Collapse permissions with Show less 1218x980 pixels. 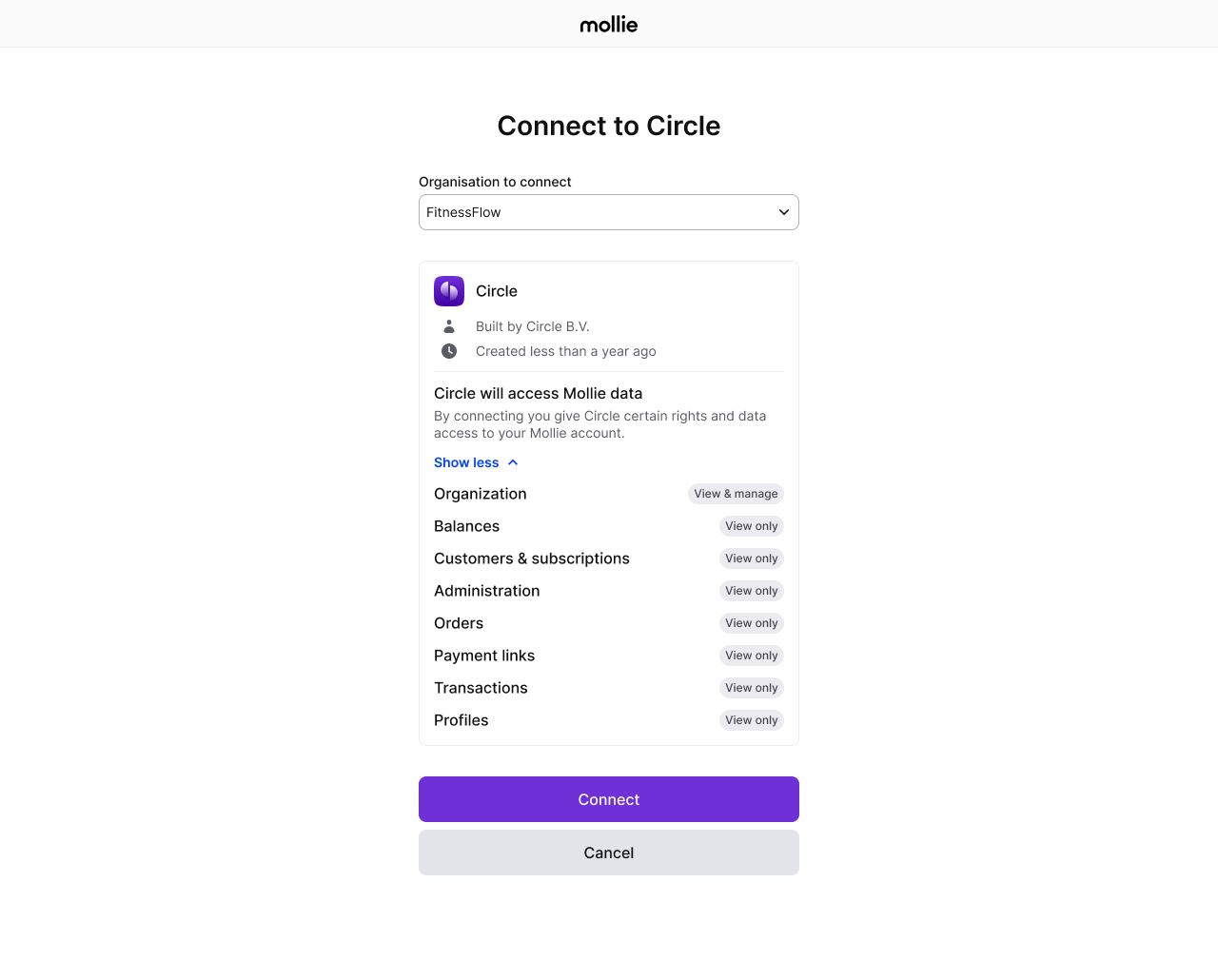coord(466,462)
